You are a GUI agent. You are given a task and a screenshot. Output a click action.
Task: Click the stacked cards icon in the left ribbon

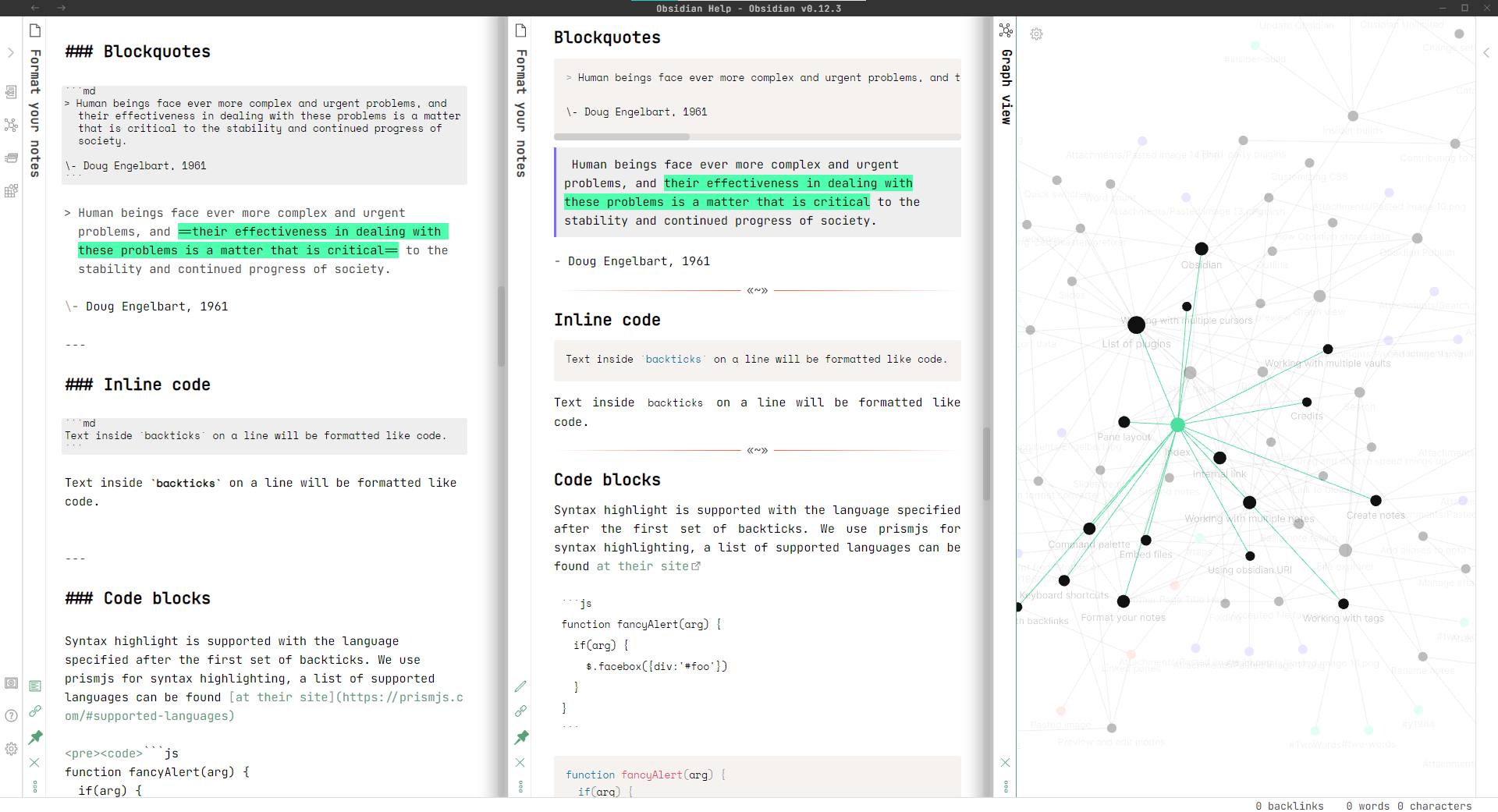[x=11, y=158]
